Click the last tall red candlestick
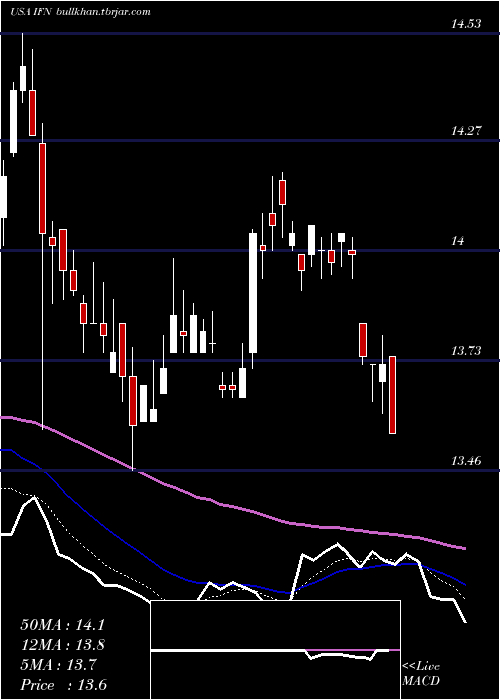This screenshot has width=500, height=700. click(x=392, y=395)
